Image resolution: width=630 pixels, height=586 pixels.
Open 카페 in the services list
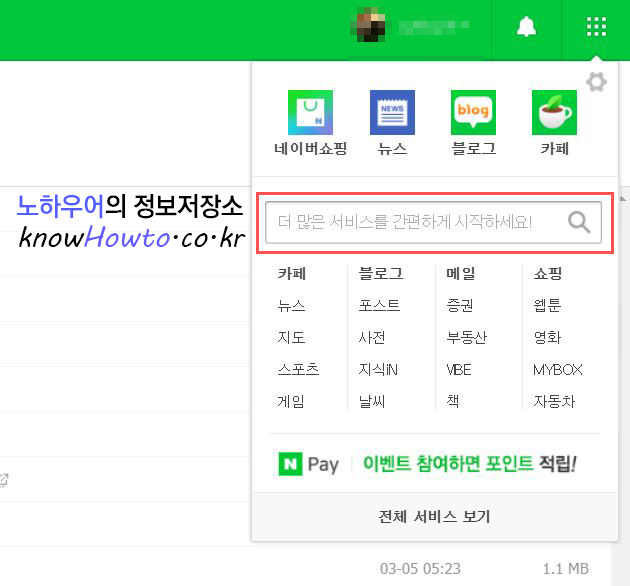(292, 274)
